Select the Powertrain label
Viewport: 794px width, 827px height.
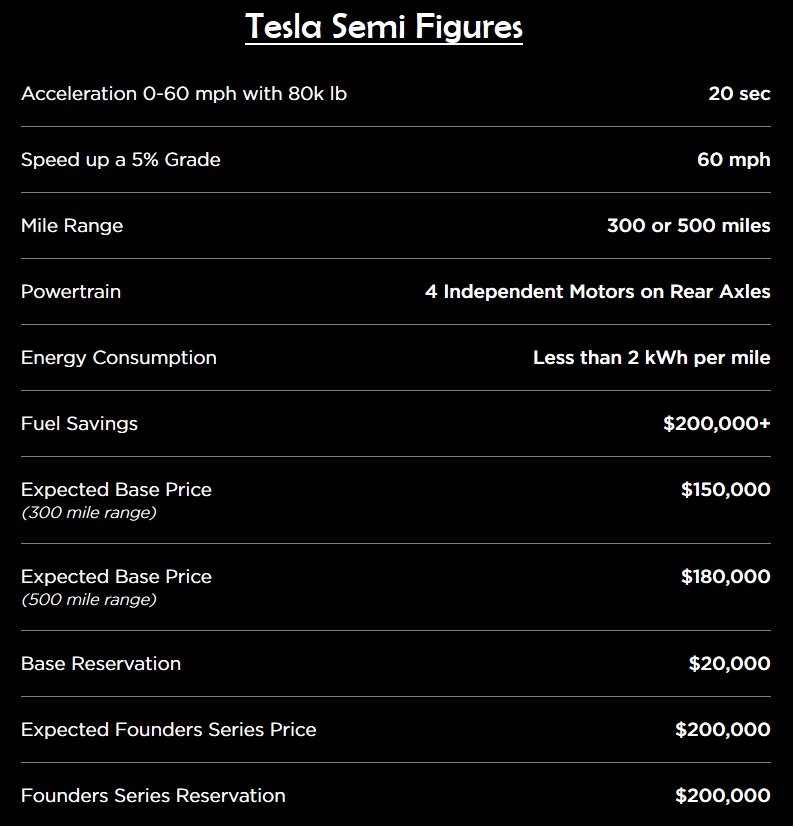(71, 292)
